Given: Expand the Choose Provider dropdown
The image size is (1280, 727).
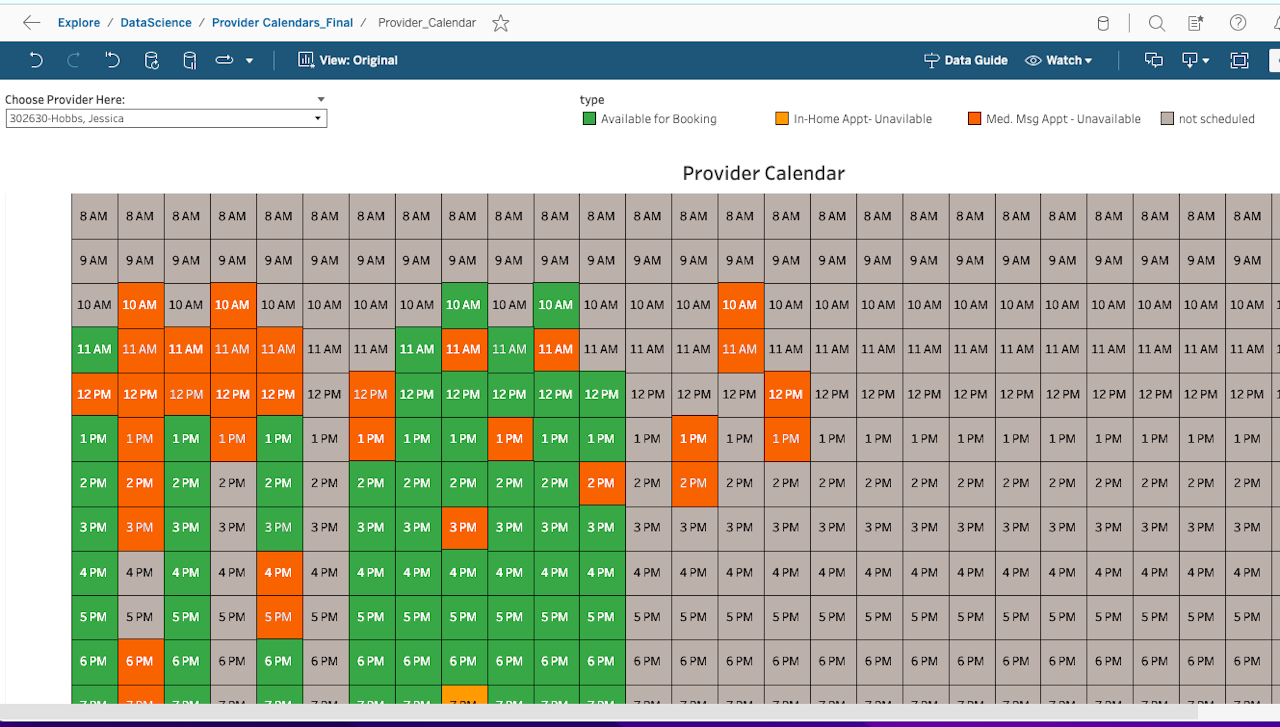Looking at the screenshot, I should pos(166,118).
